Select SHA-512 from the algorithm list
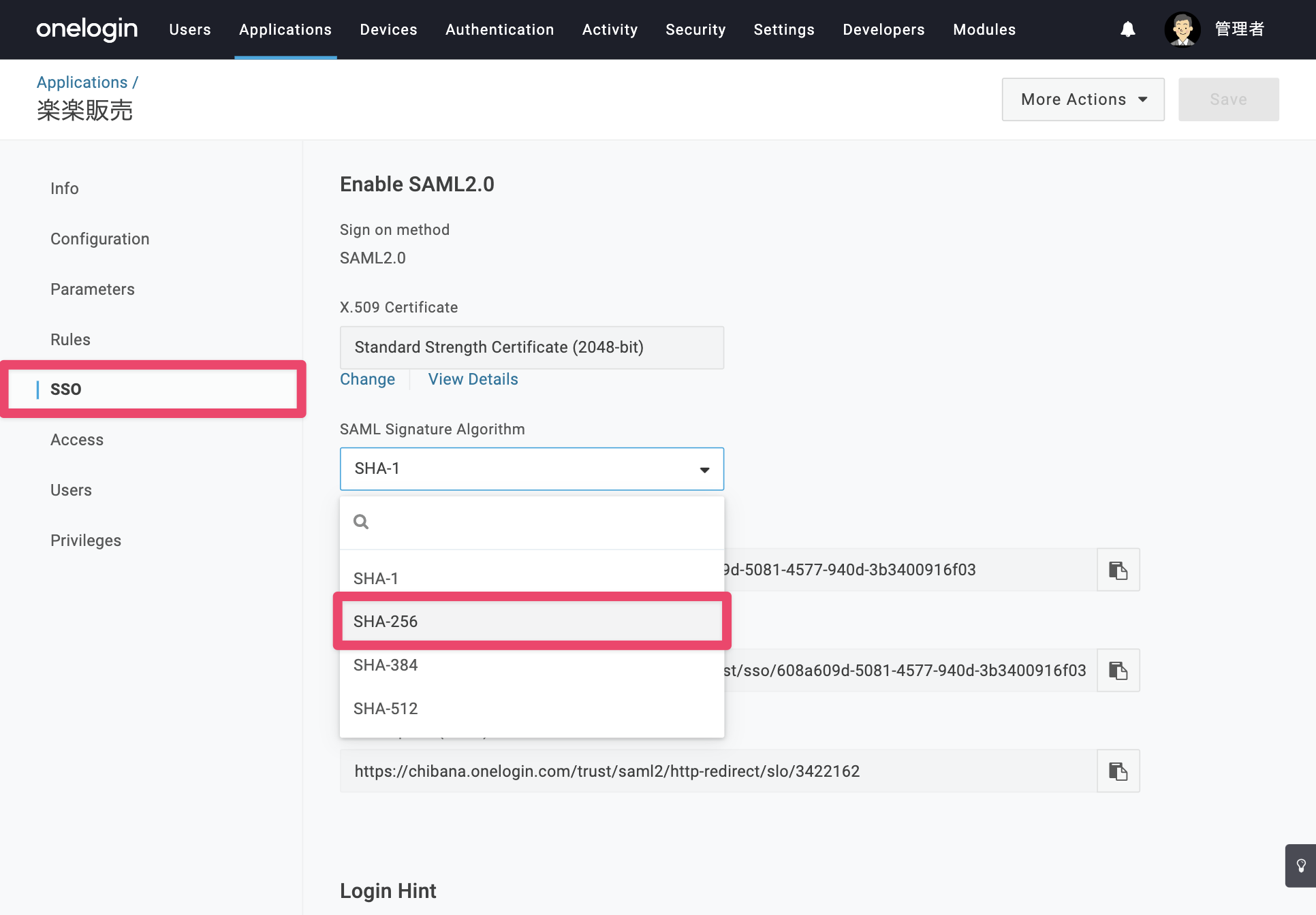The width and height of the screenshot is (1316, 915). pos(532,709)
